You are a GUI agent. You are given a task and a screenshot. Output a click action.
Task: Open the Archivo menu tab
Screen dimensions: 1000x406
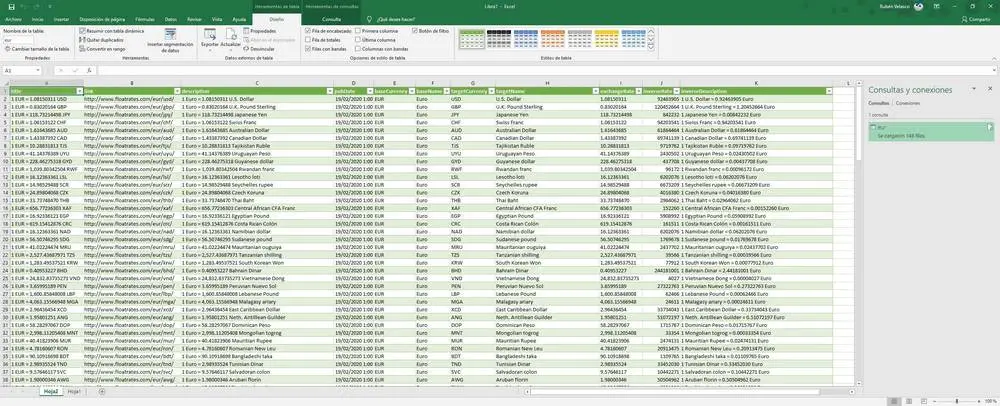click(x=13, y=20)
